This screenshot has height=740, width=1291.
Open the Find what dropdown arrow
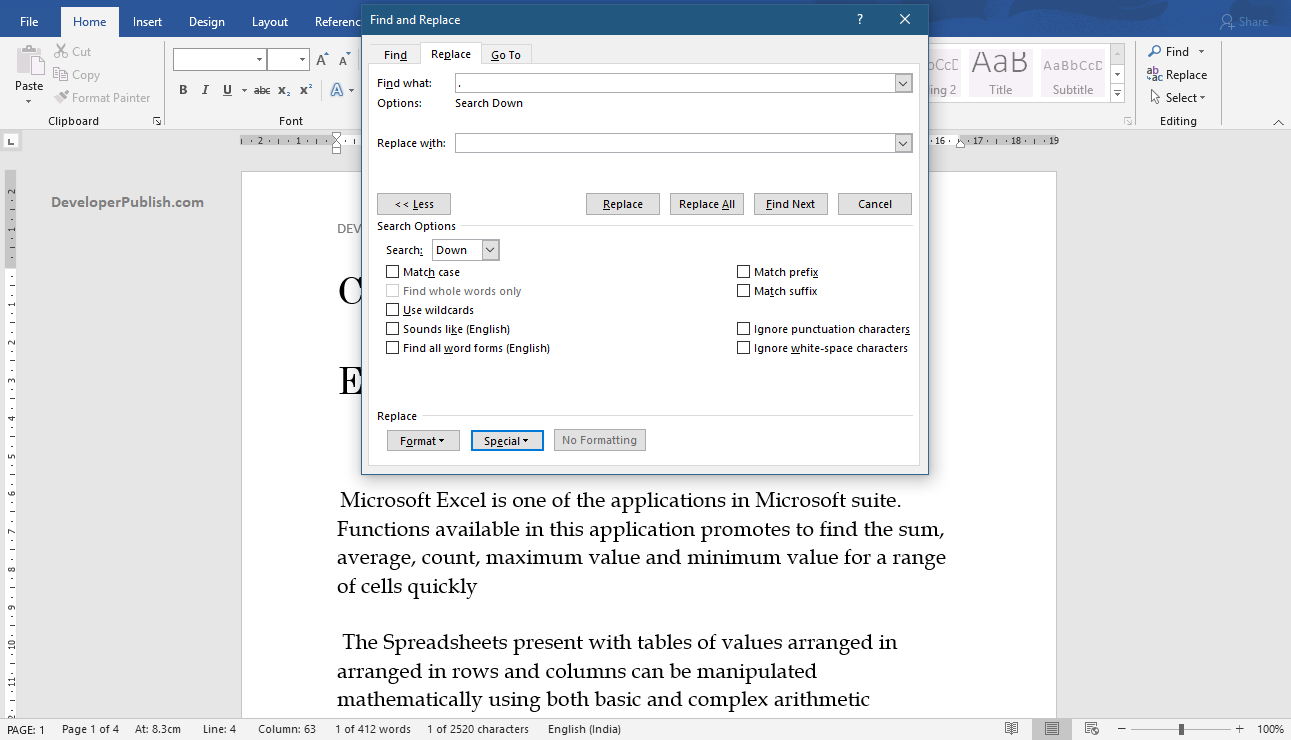903,83
